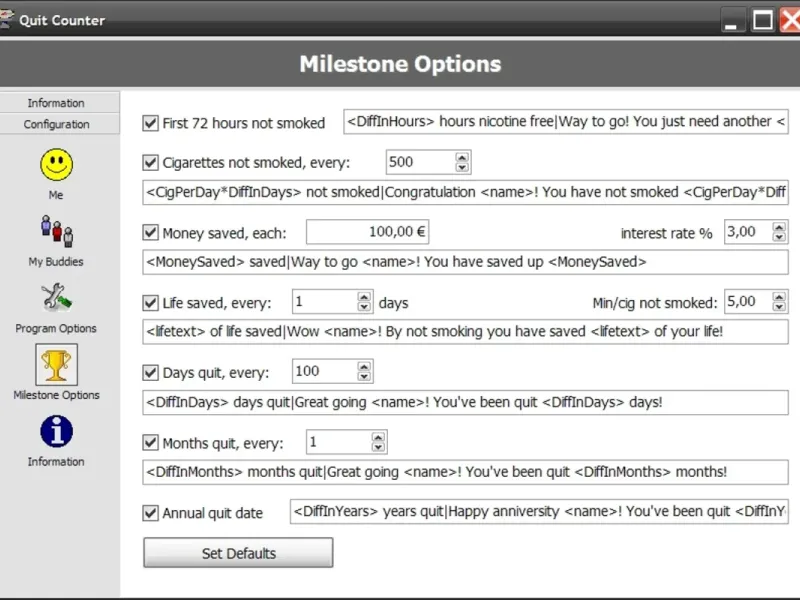Click the Days quit spinner arrows

click(x=364, y=372)
